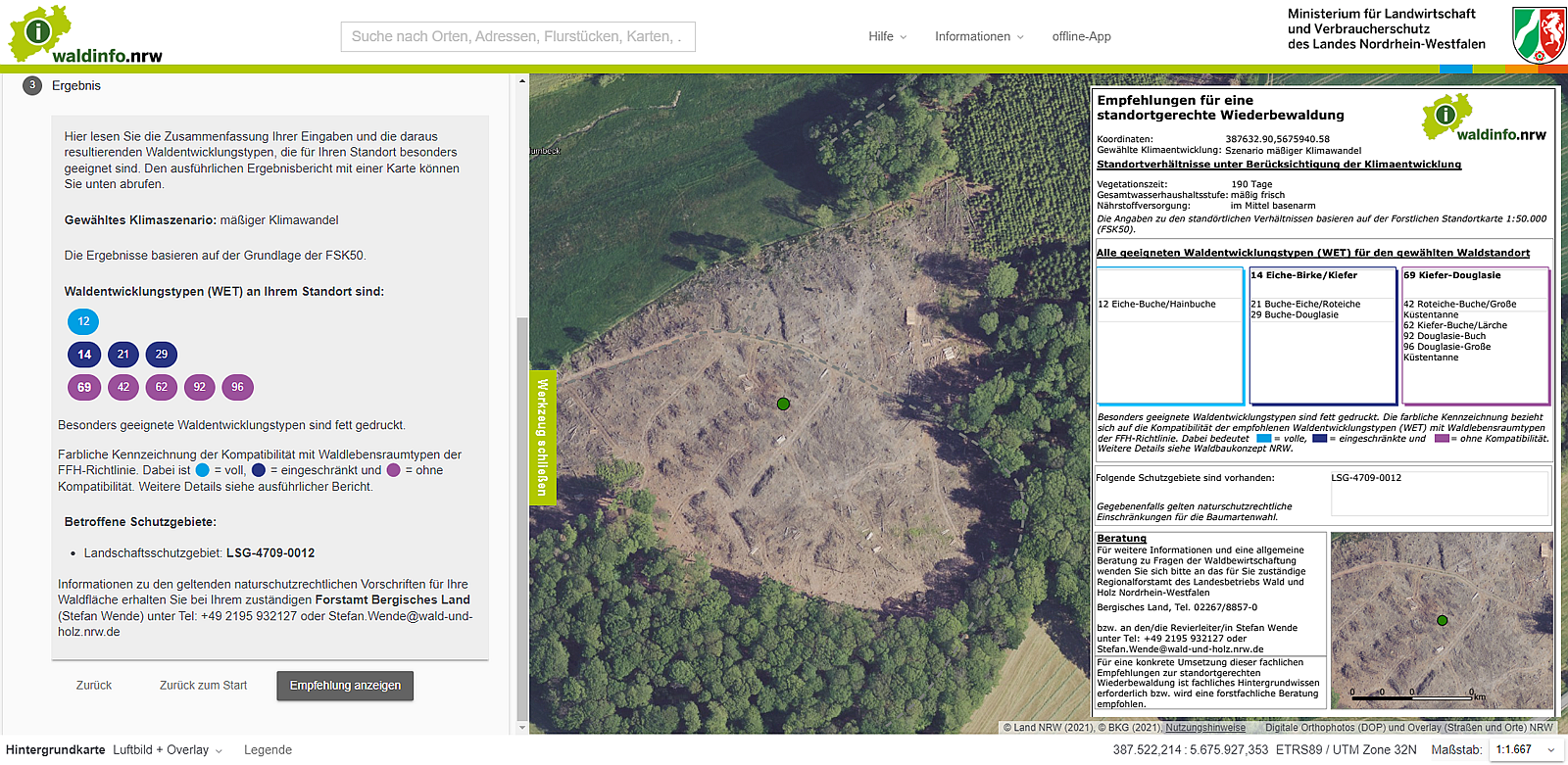Open the offline-App menu item

1081,36
